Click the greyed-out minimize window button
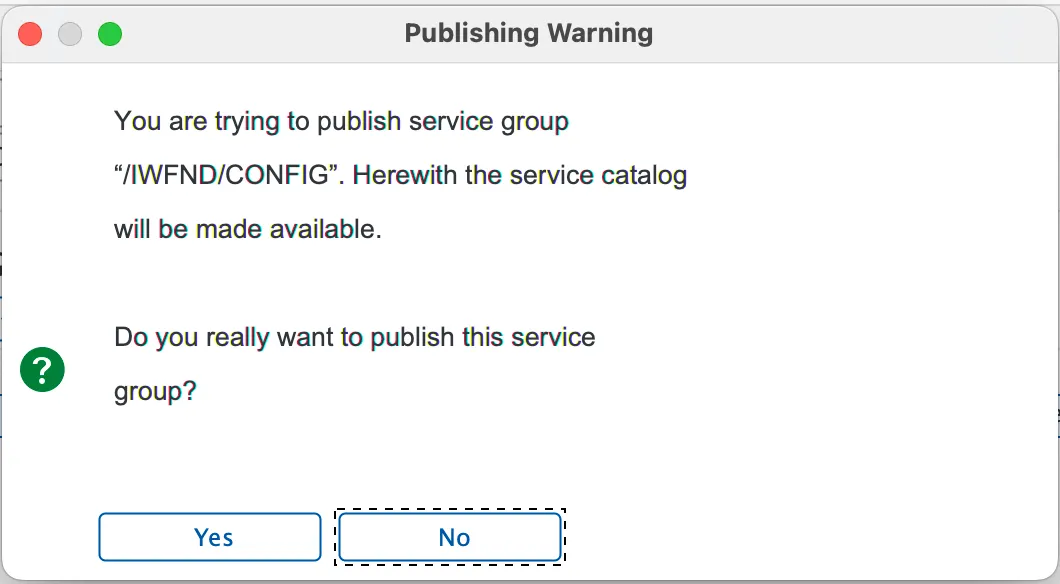The image size is (1060, 584). coord(70,33)
